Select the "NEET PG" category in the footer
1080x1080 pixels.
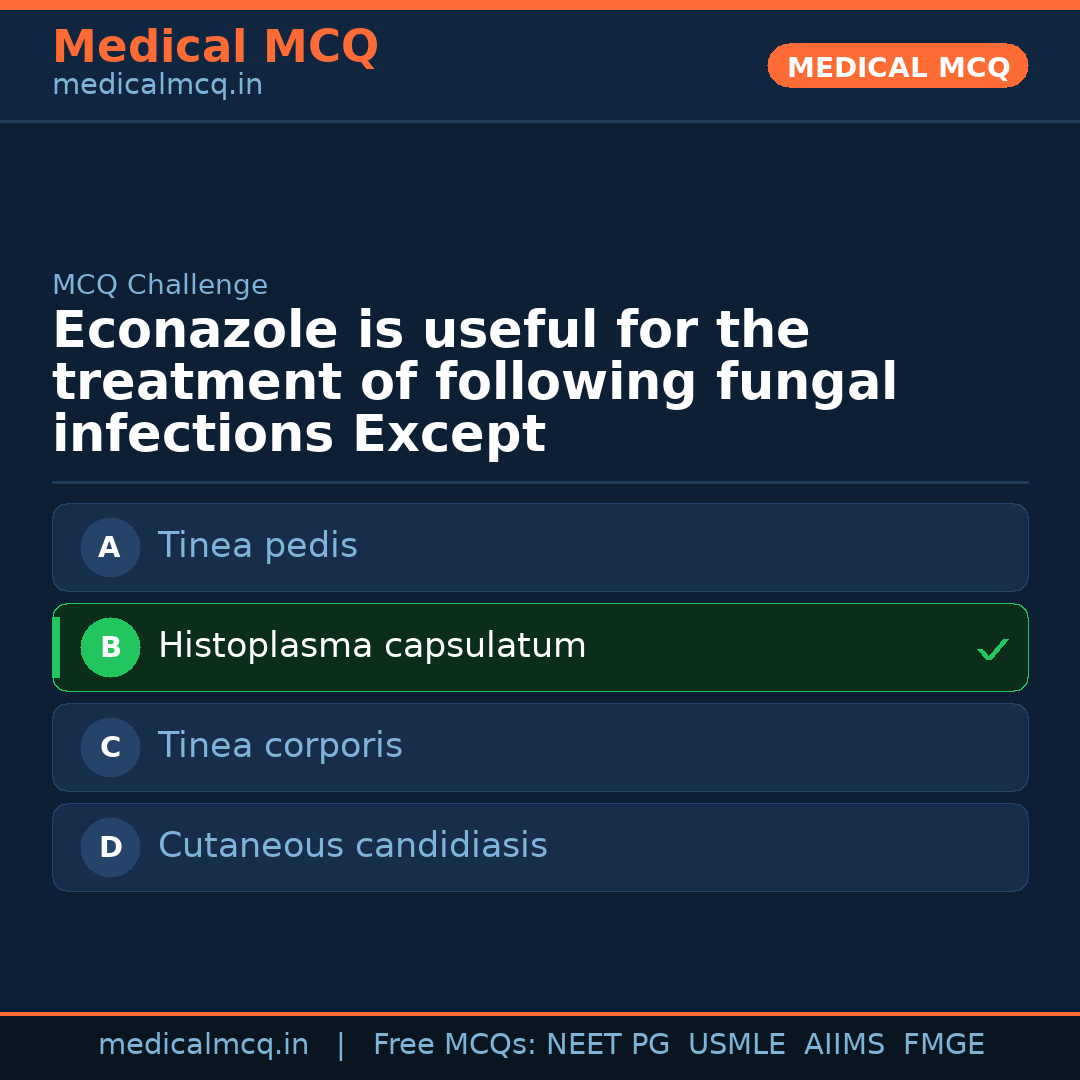[607, 1044]
